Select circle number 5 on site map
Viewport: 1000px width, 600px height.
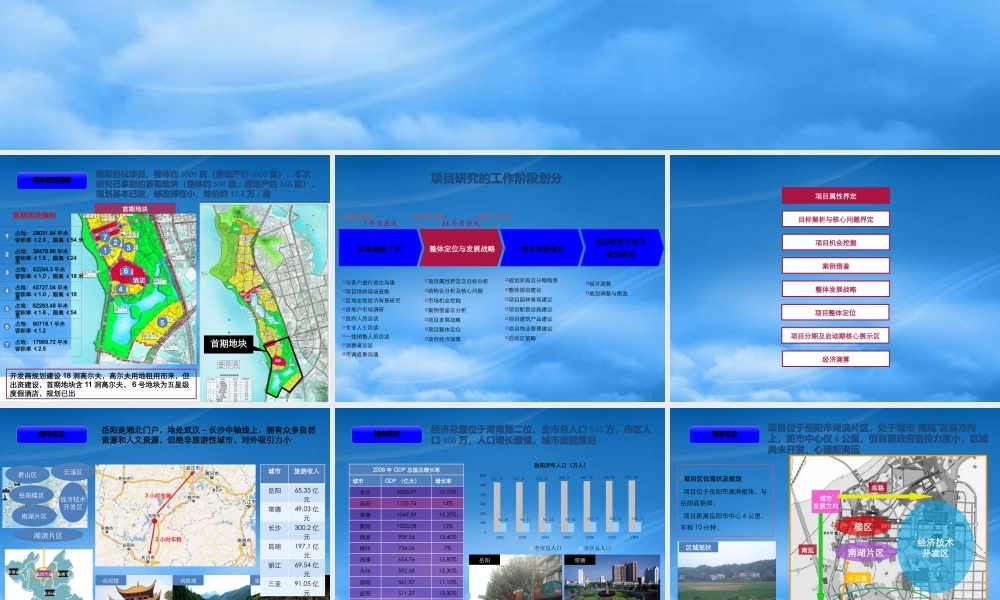[x=163, y=323]
